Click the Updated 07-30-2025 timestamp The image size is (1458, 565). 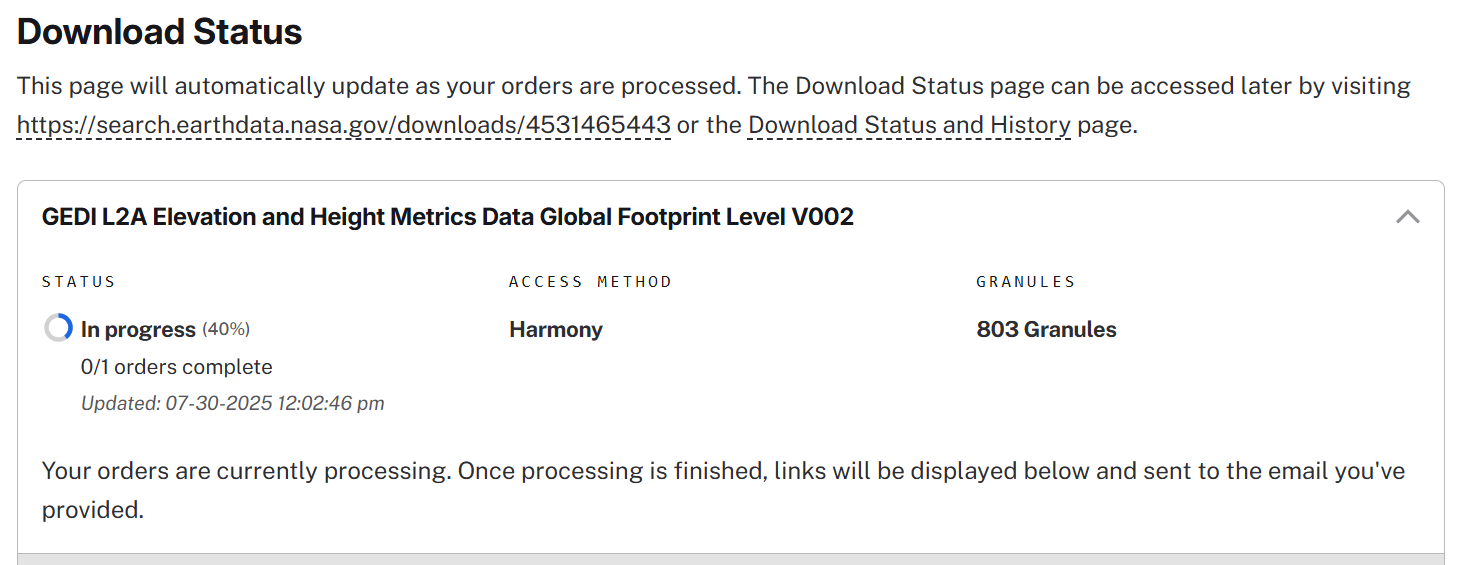coord(232,404)
